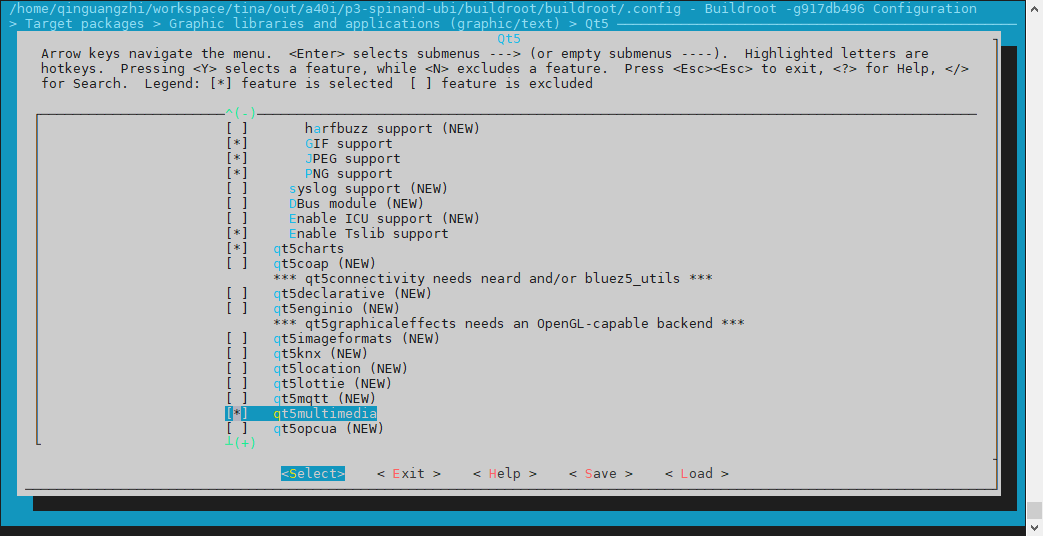Toggle the highlighted qt5multimedia checkbox
The height and width of the screenshot is (536, 1043).
coord(237,414)
